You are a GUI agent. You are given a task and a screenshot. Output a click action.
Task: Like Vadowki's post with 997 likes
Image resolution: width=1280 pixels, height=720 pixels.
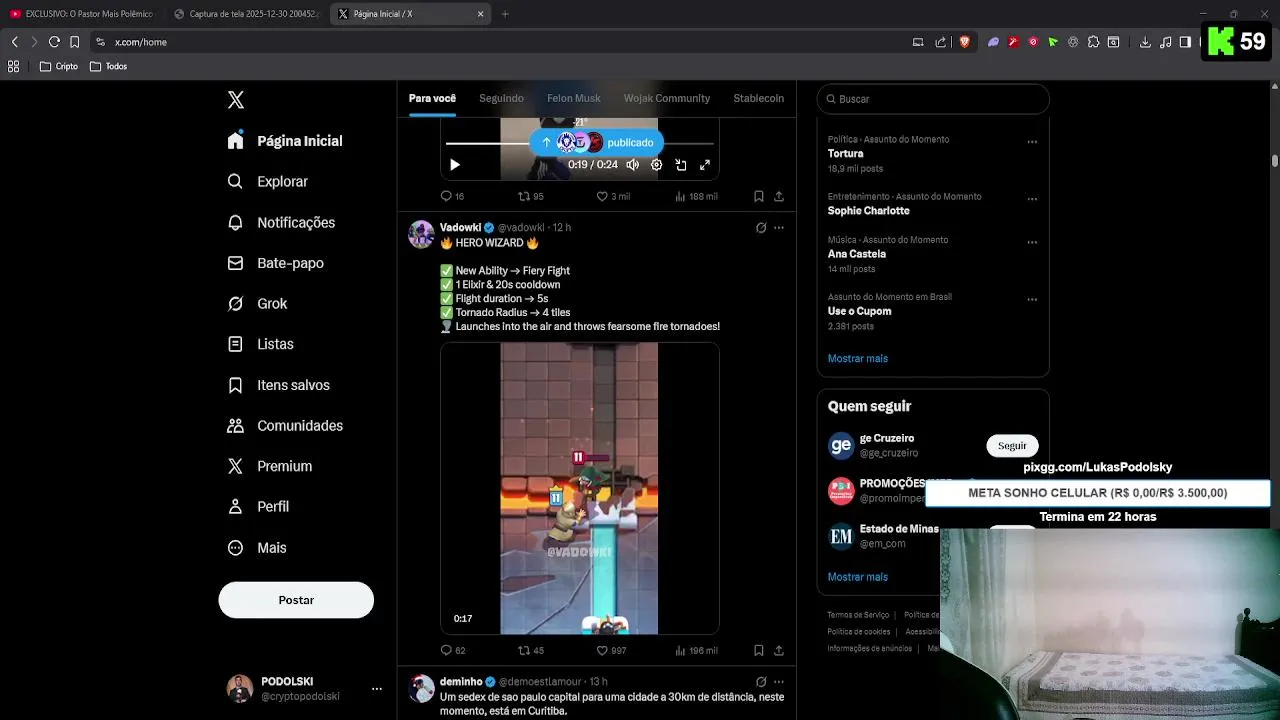point(611,650)
